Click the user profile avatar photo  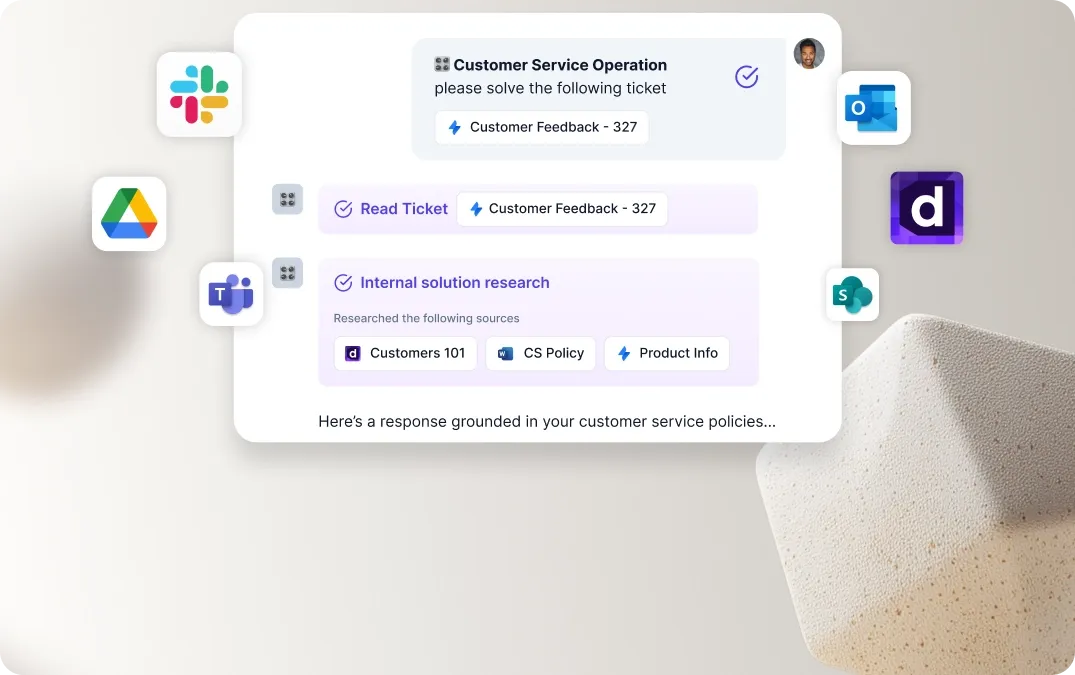click(x=809, y=53)
